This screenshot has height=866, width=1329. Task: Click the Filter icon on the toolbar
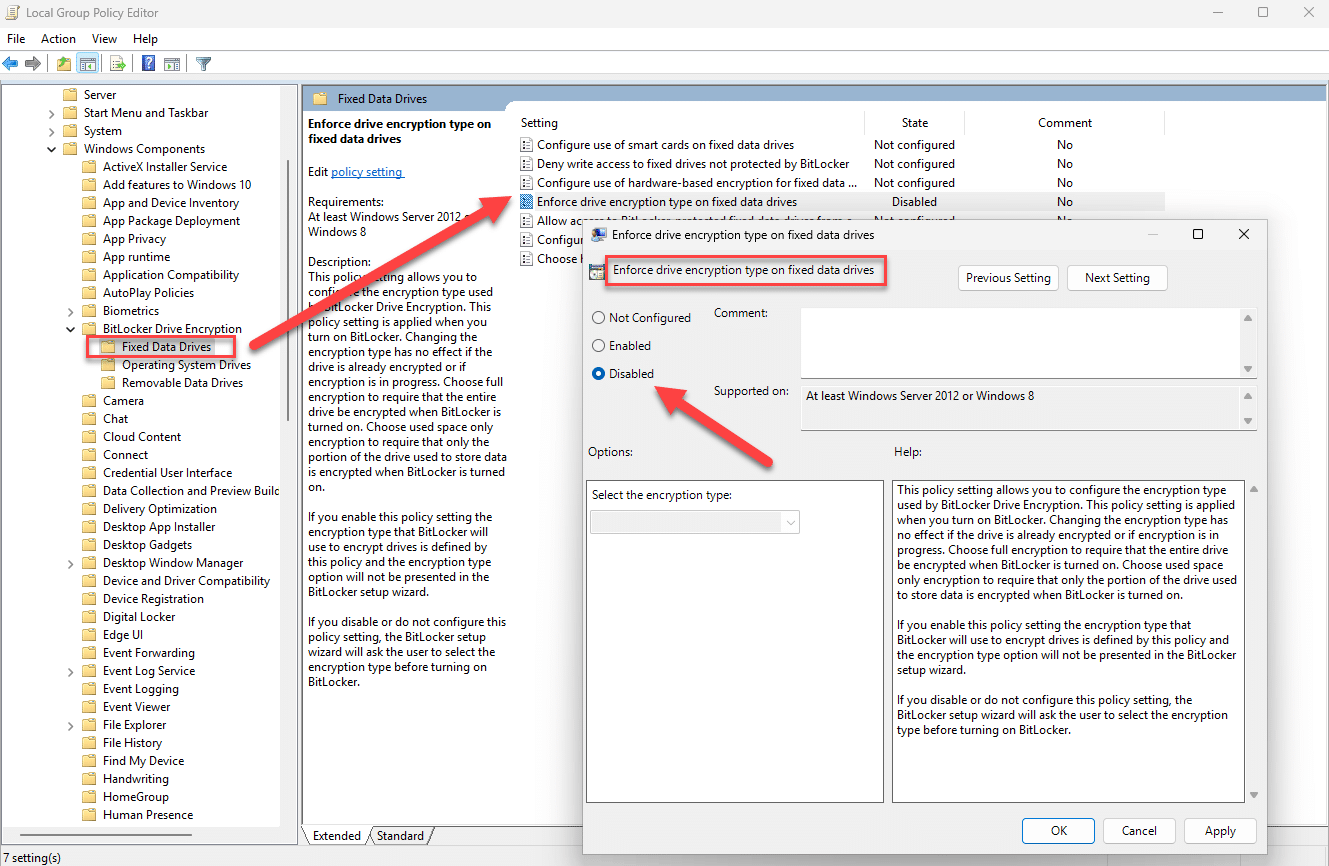coord(203,63)
